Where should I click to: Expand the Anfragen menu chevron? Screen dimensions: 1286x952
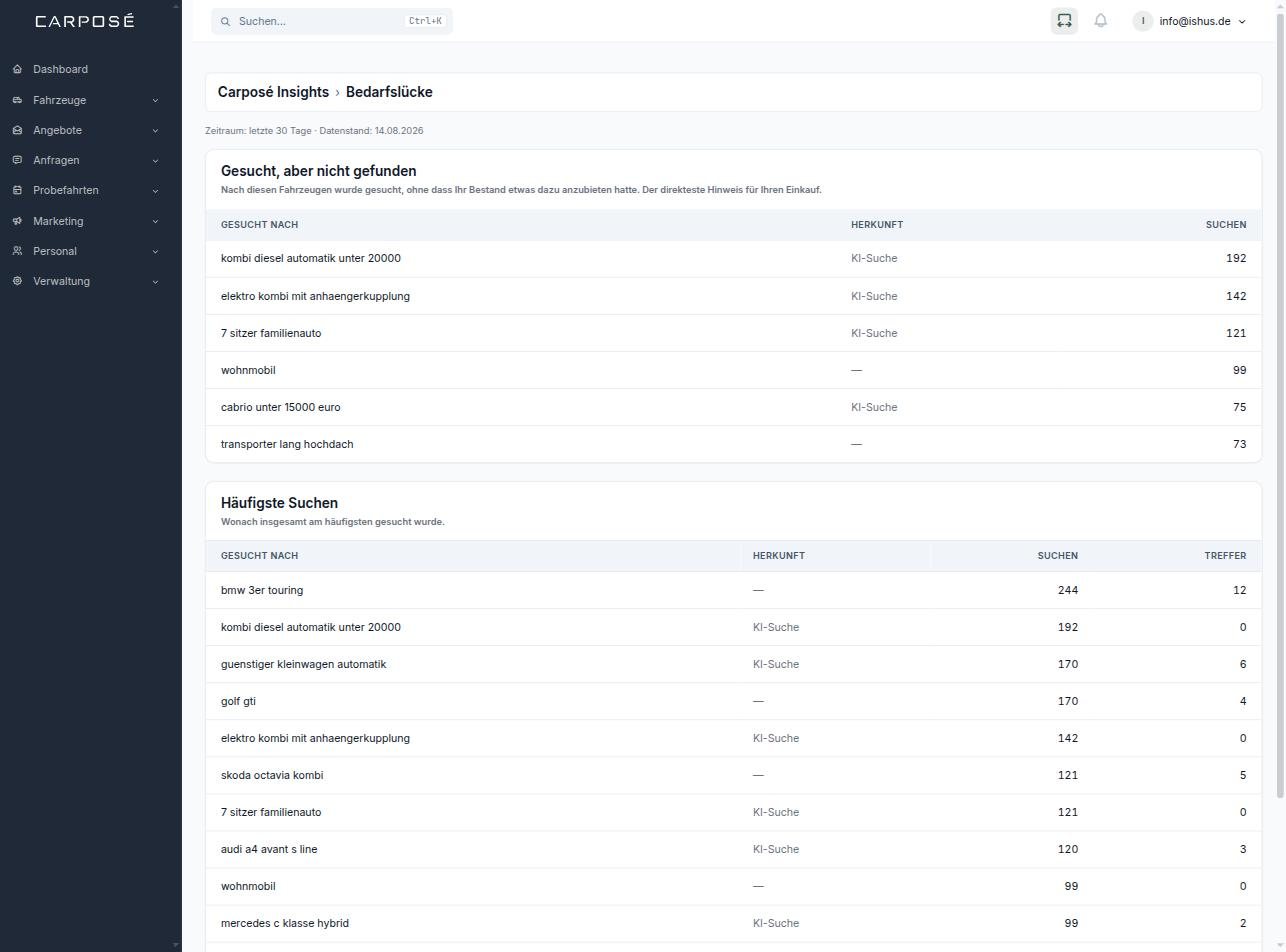[155, 160]
